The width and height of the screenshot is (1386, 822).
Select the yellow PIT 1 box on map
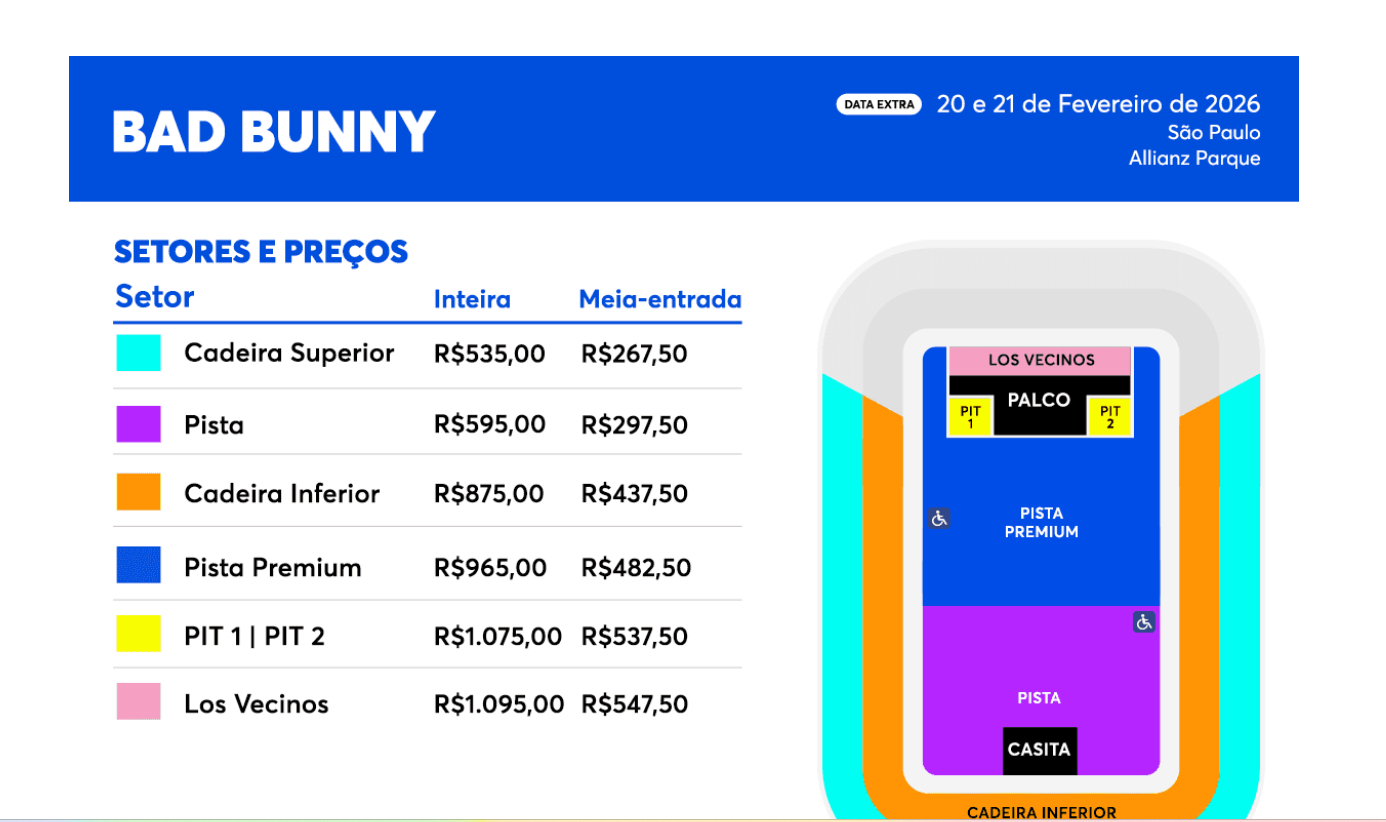(970, 417)
